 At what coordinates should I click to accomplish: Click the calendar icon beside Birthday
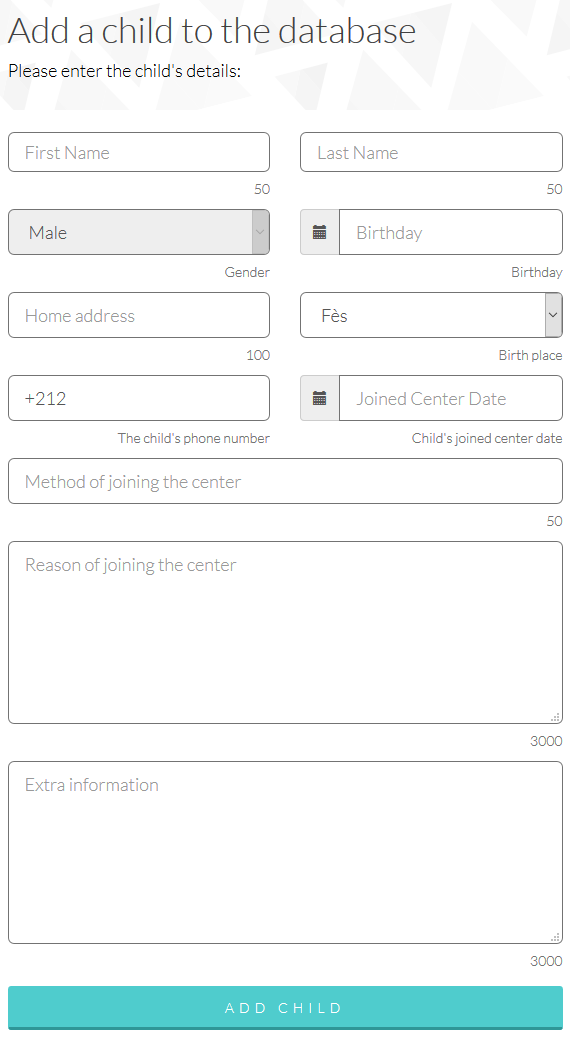pyautogui.click(x=320, y=232)
